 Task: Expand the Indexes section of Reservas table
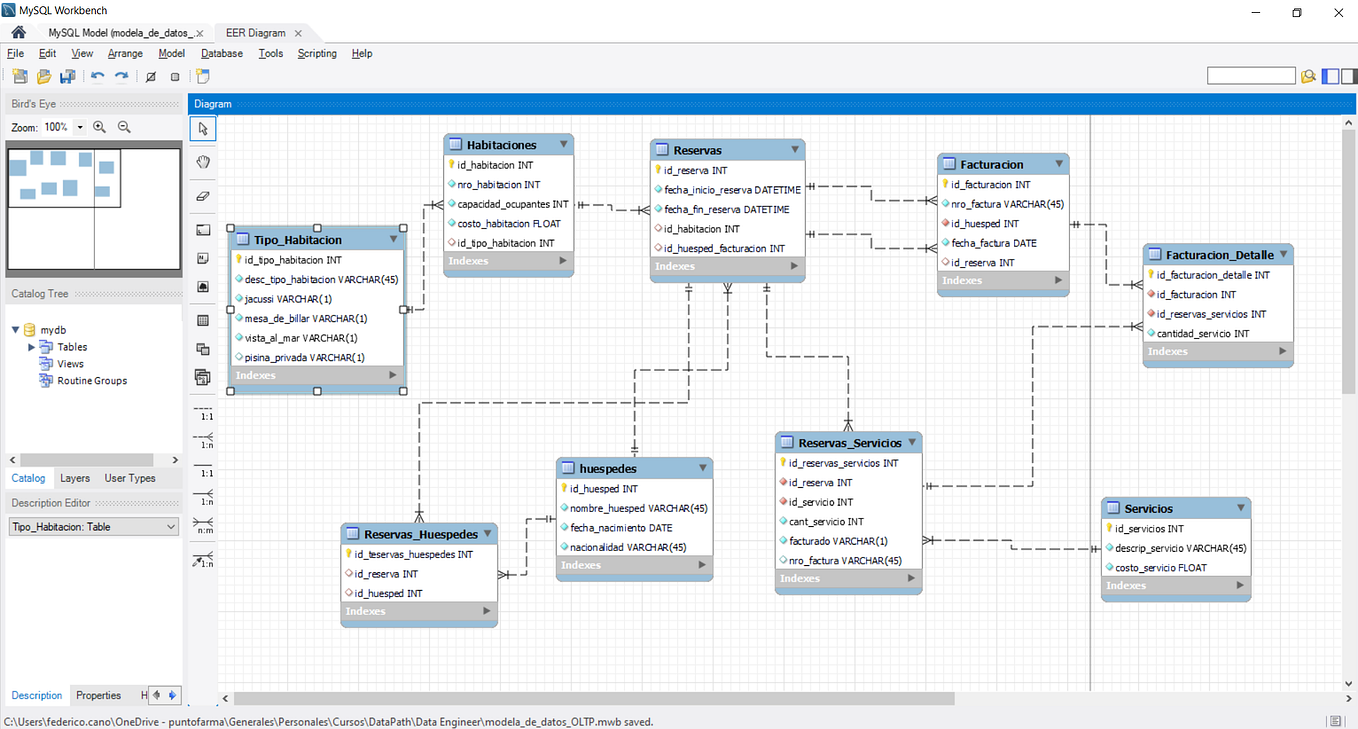pyautogui.click(x=795, y=266)
